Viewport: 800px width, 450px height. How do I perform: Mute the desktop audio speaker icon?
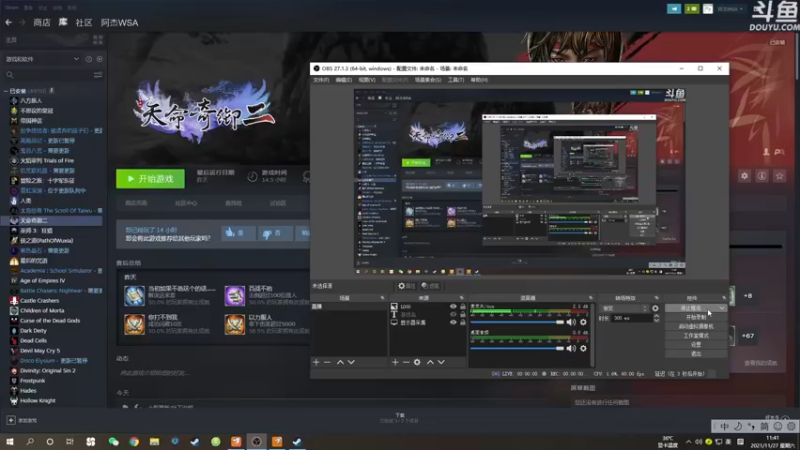pyautogui.click(x=571, y=348)
